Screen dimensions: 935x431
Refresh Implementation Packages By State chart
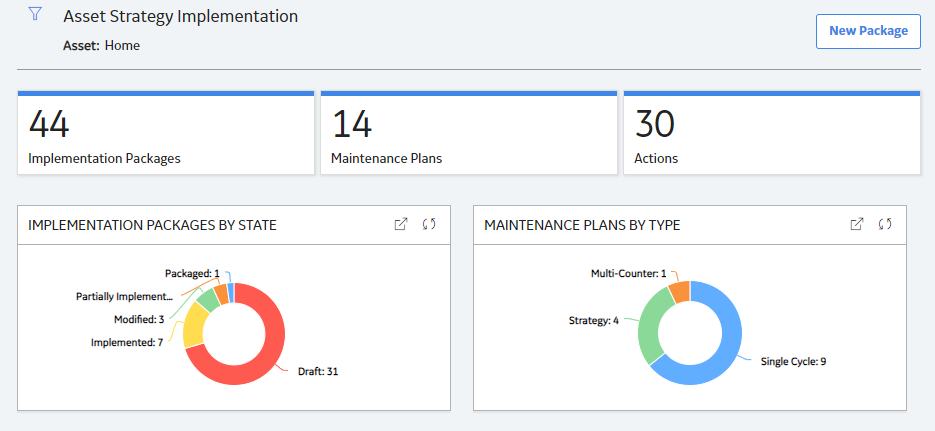(x=429, y=224)
